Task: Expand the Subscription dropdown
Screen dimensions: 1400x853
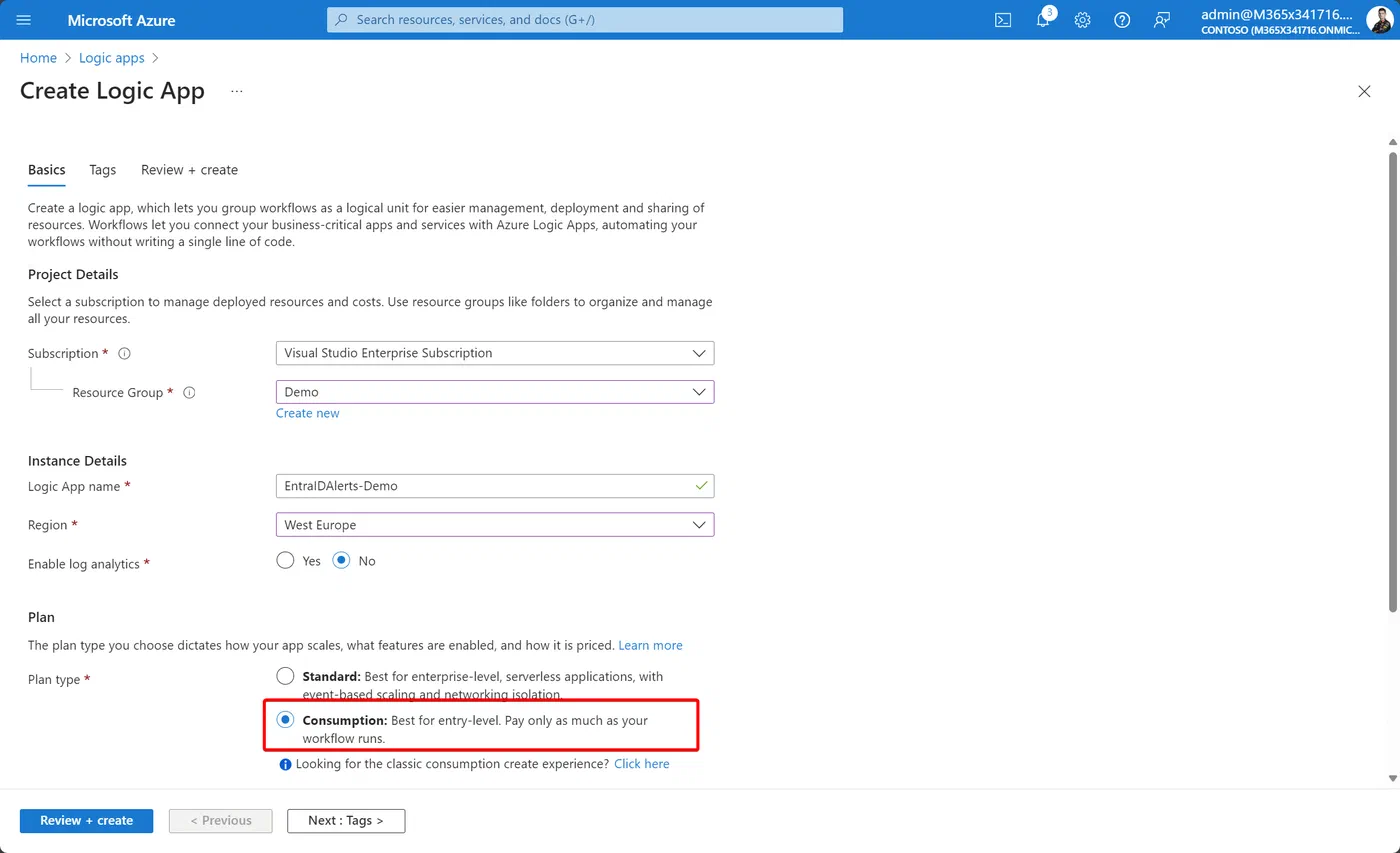Action: coord(495,353)
